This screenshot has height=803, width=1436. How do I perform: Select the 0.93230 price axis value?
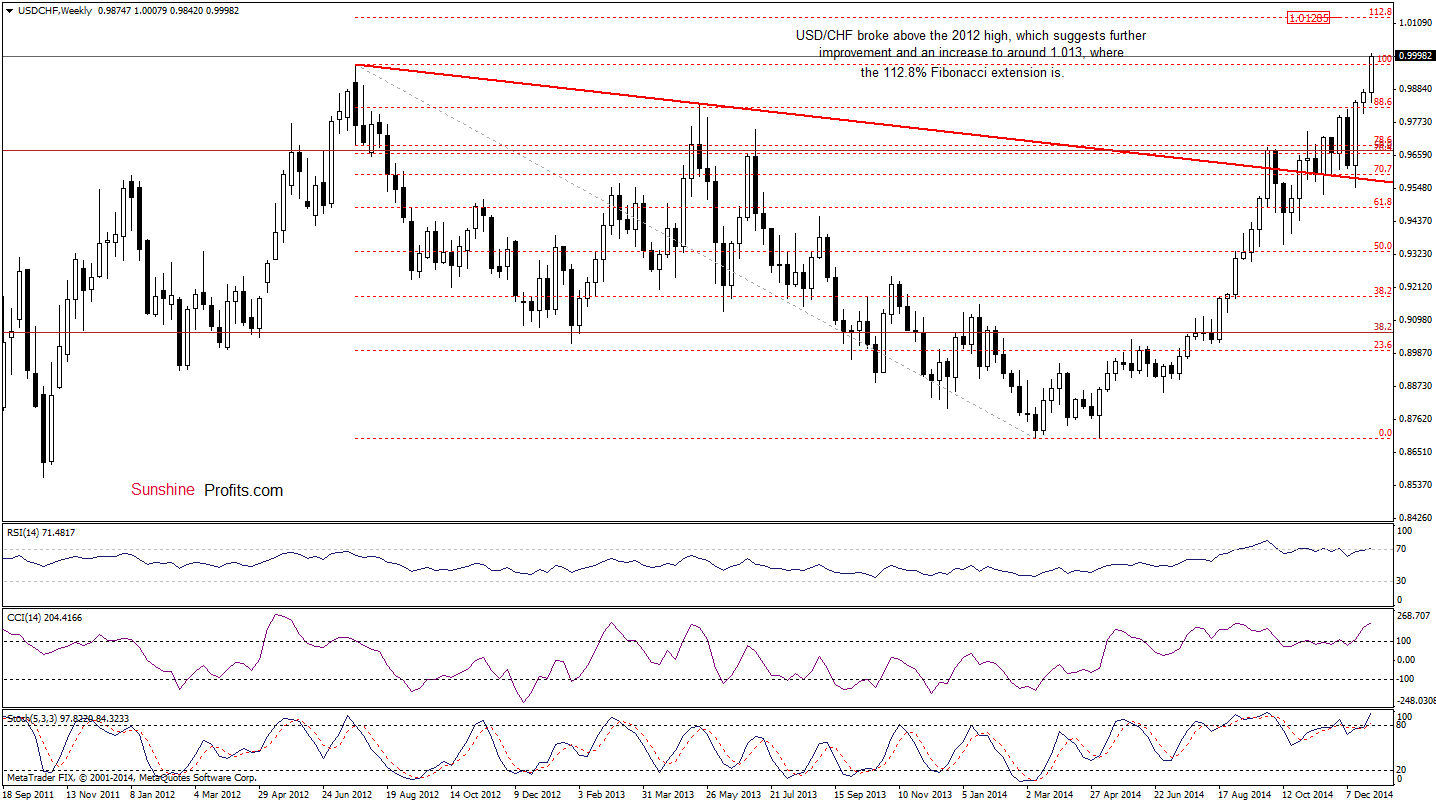point(1415,254)
